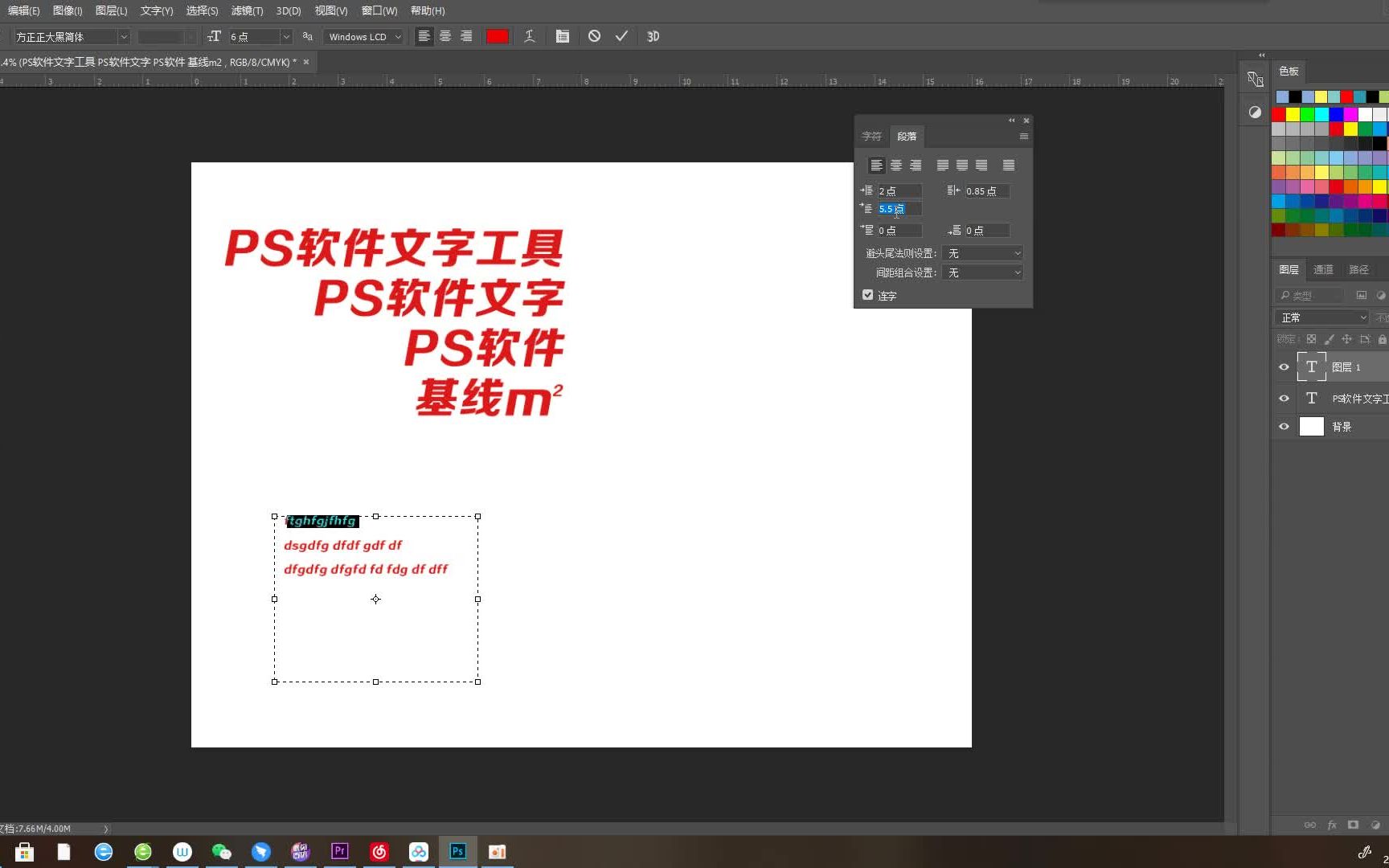The width and height of the screenshot is (1389, 868).
Task: Click the fx layer styles icon
Action: point(1332,825)
